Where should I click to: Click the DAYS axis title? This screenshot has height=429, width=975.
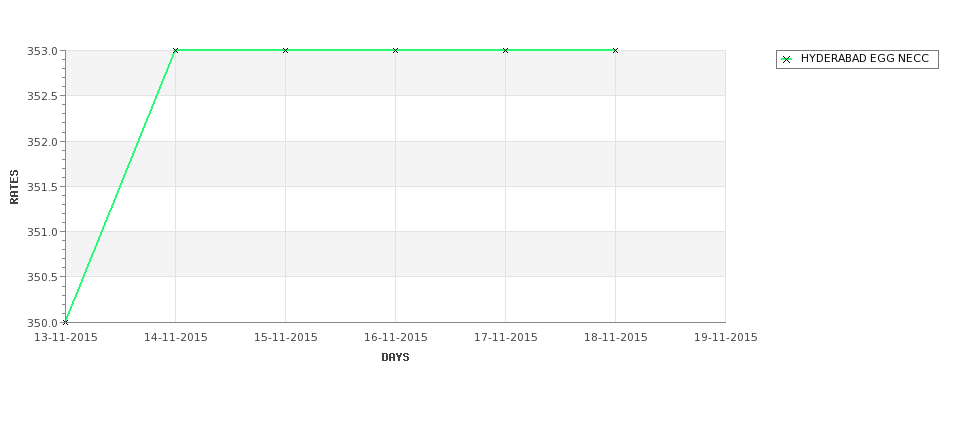point(395,357)
